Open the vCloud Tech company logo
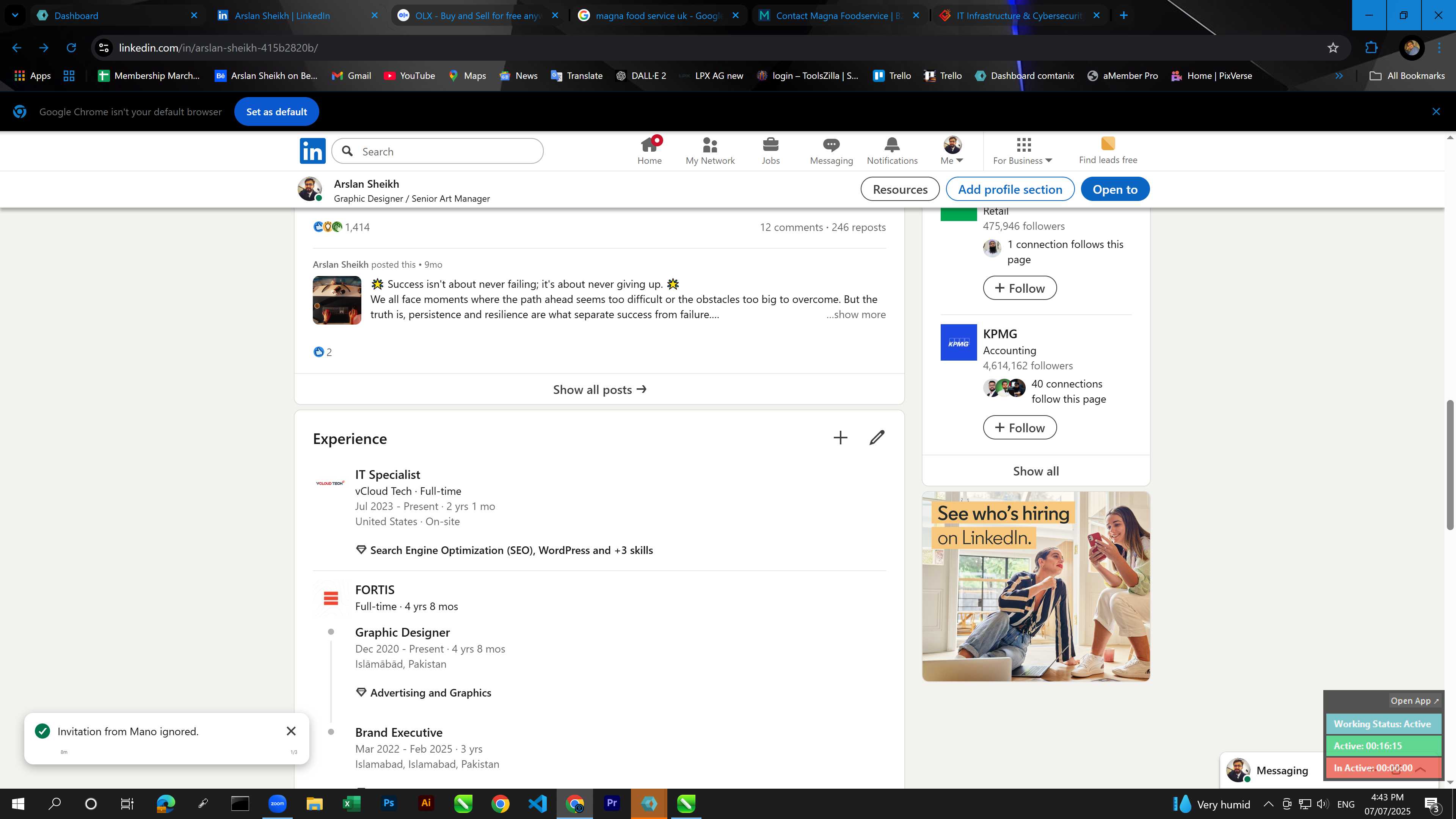The image size is (1456, 819). coord(330,483)
